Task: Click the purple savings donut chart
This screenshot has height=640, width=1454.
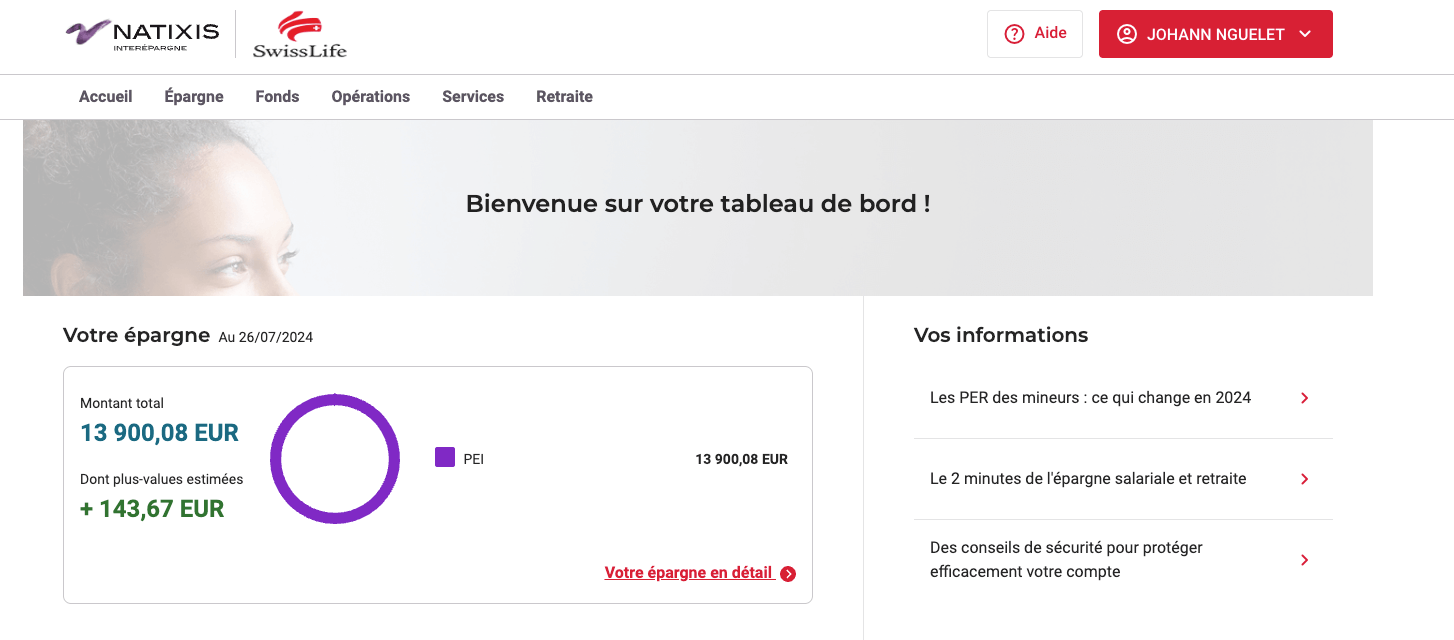Action: click(335, 459)
